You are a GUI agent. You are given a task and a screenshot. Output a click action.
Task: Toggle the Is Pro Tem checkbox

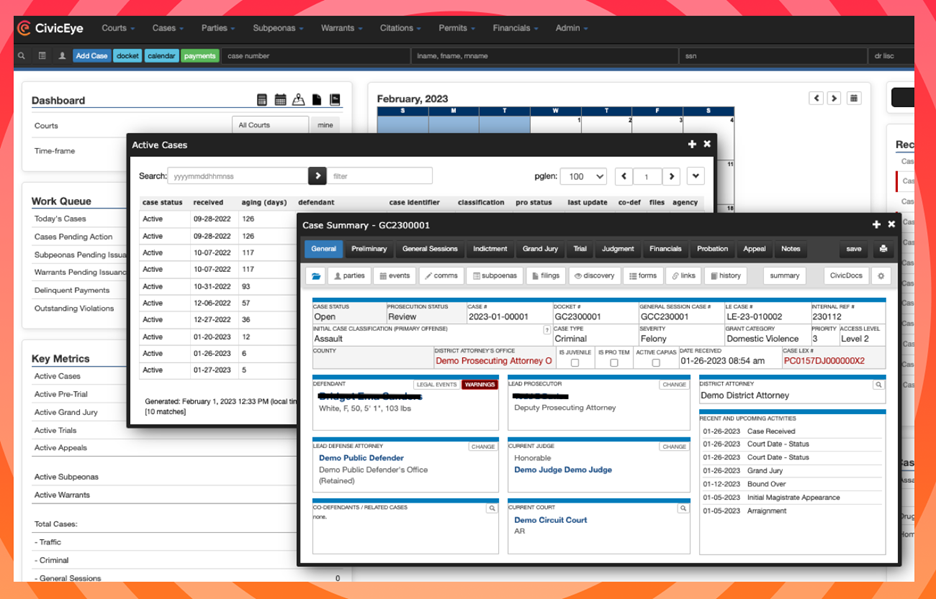pyautogui.click(x=614, y=362)
